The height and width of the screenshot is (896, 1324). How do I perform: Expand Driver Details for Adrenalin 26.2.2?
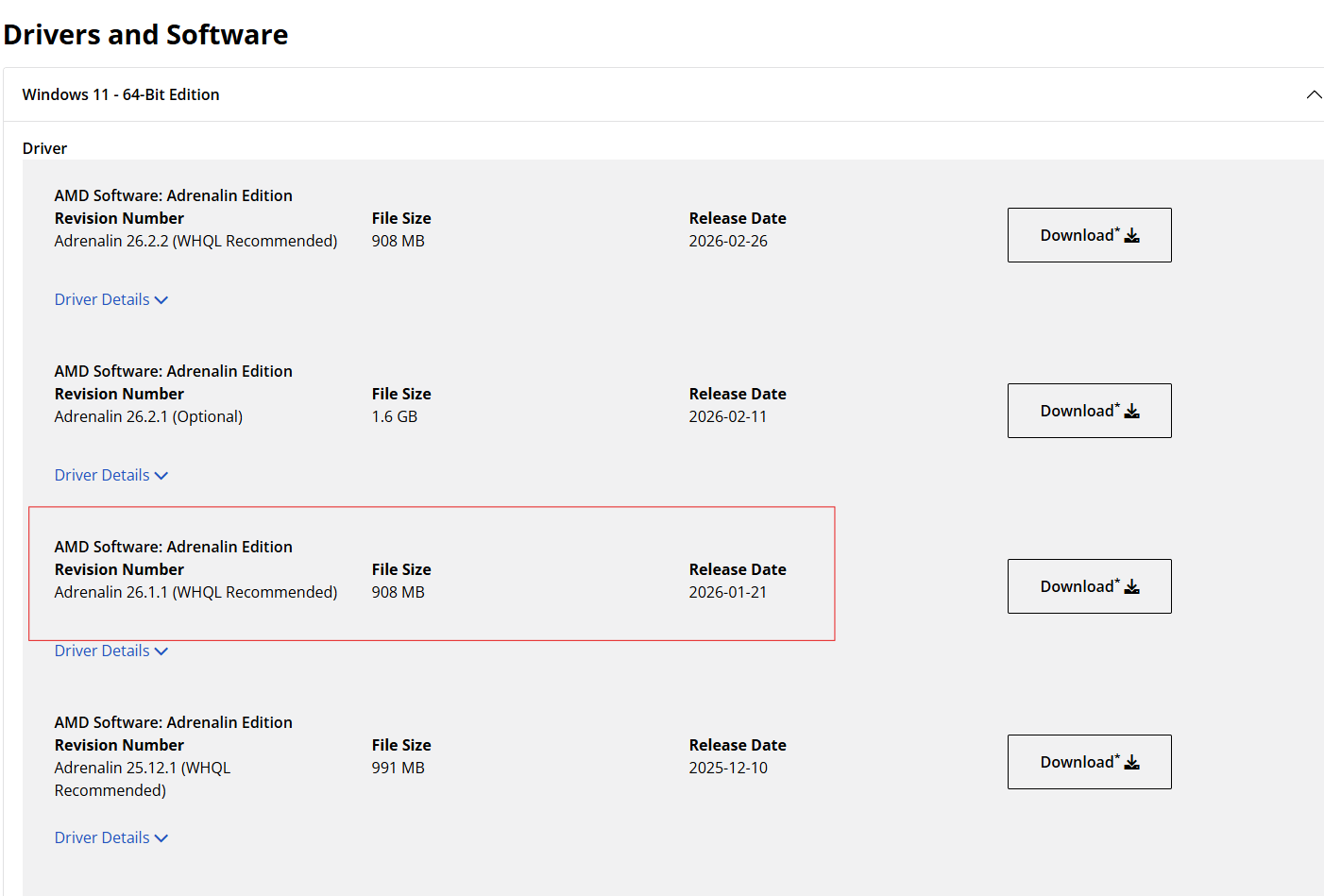tap(111, 299)
